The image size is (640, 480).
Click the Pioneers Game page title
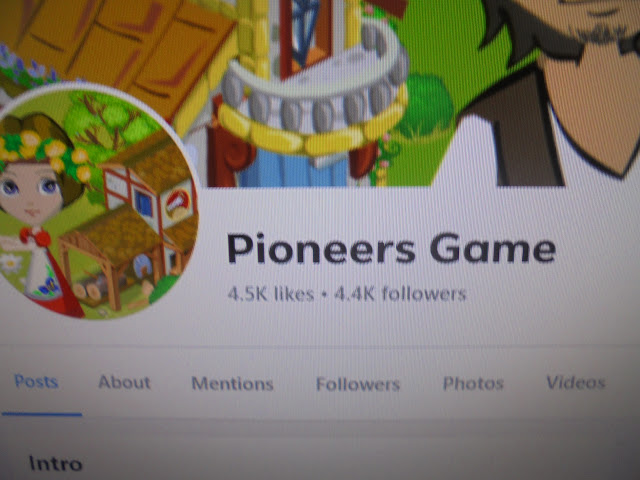coord(391,249)
